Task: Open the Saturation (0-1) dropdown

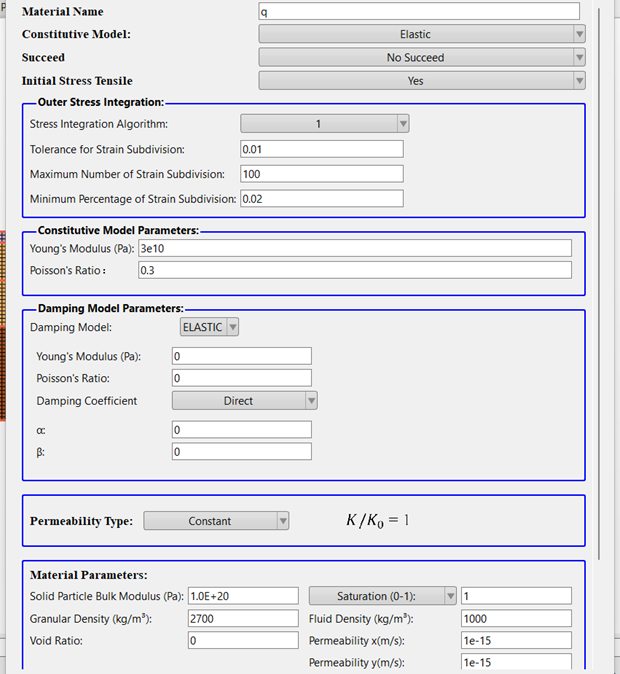Action: 382,596
